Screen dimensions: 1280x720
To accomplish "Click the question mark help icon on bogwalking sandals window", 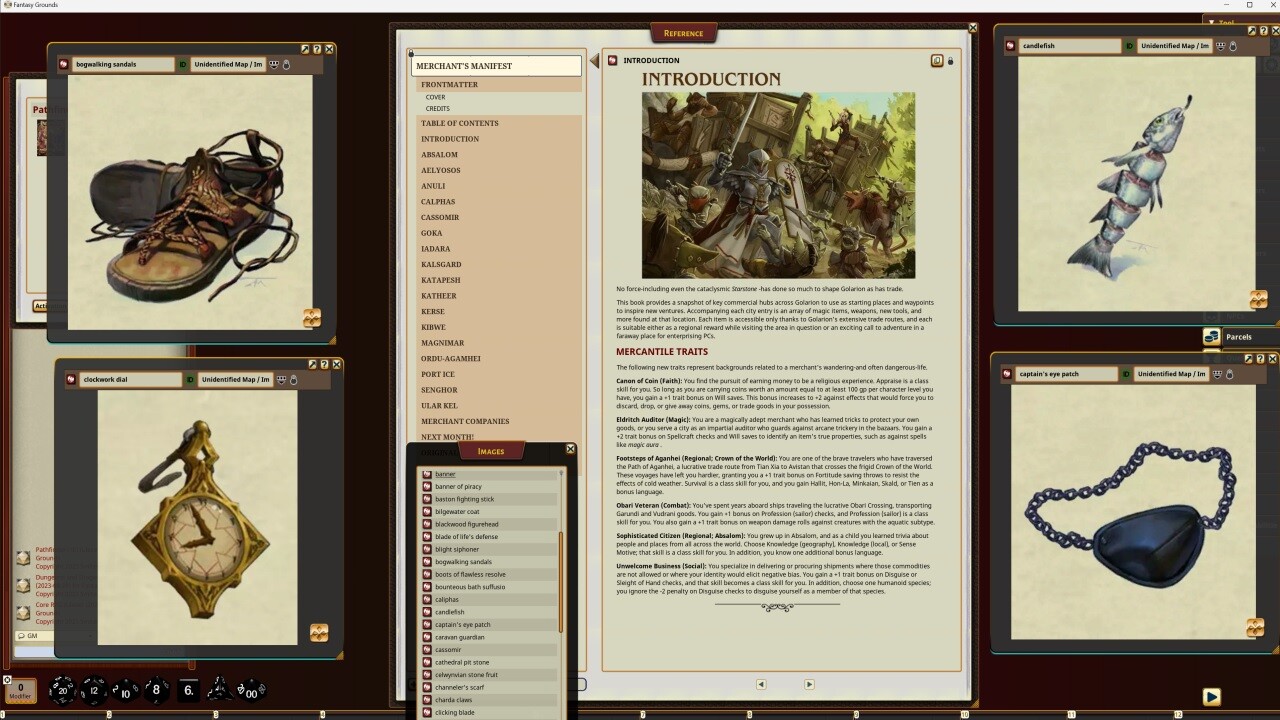I will coord(316,49).
